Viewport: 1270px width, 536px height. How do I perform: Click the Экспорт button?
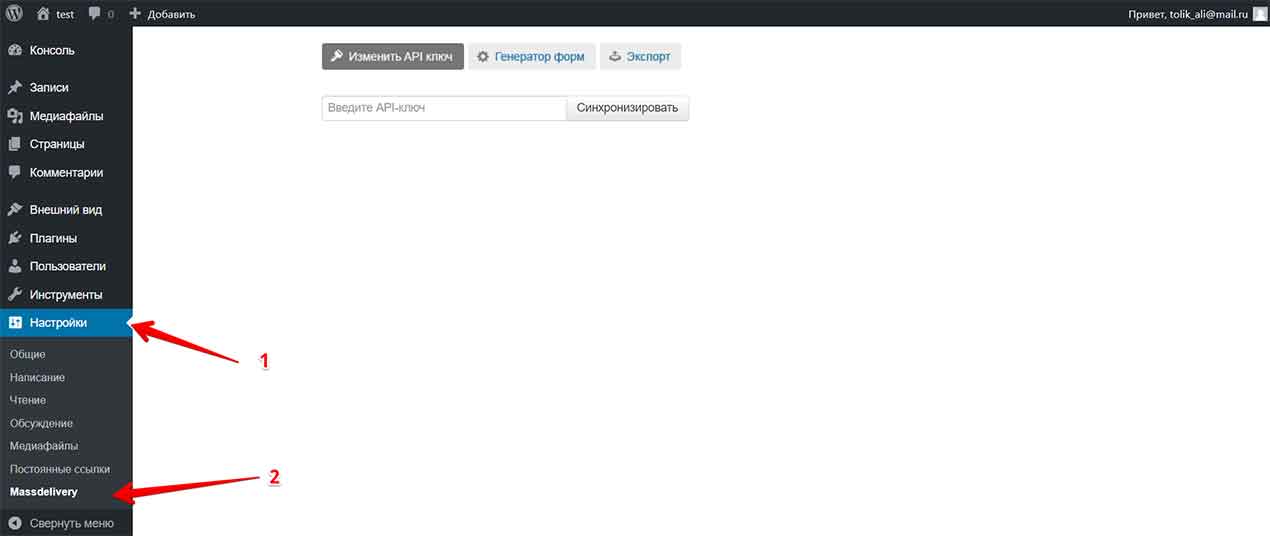[x=640, y=57]
